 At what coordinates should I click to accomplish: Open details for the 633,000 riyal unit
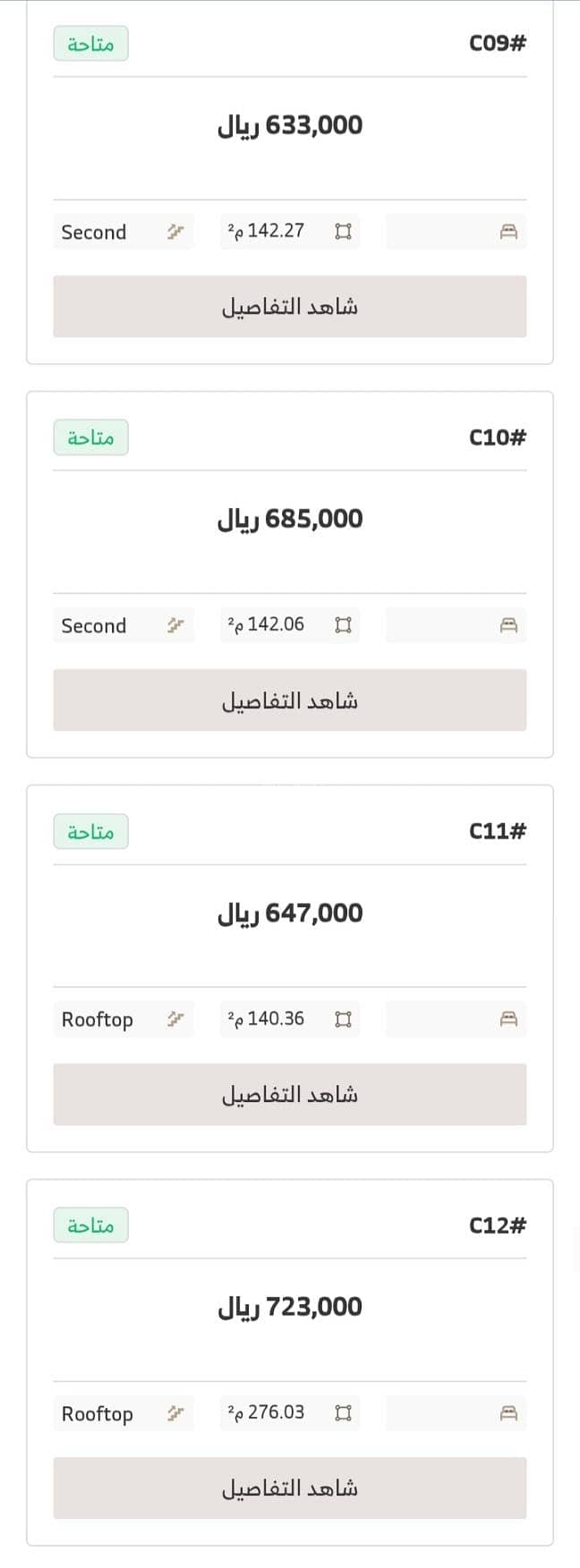pos(290,307)
